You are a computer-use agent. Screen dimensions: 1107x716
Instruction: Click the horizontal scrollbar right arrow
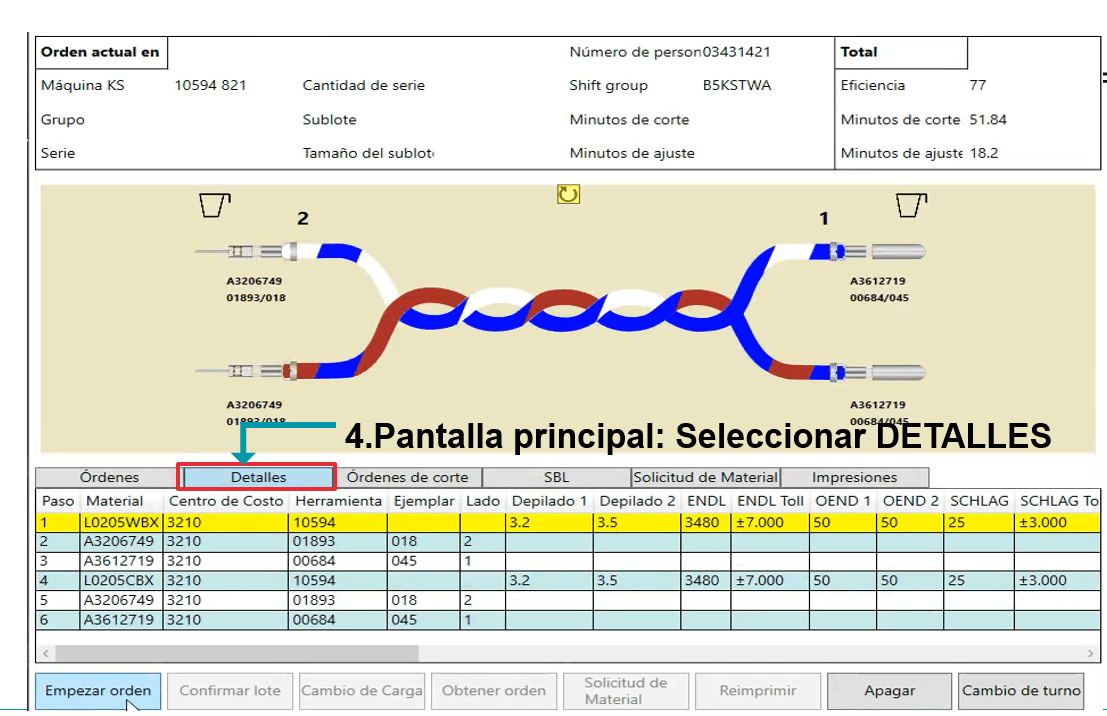[1090, 653]
